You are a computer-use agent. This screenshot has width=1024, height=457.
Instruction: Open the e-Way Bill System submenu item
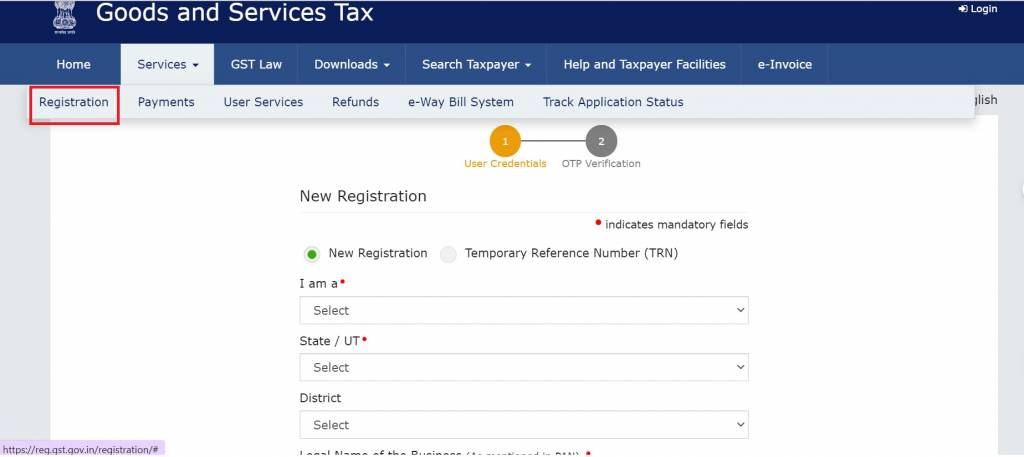461,102
